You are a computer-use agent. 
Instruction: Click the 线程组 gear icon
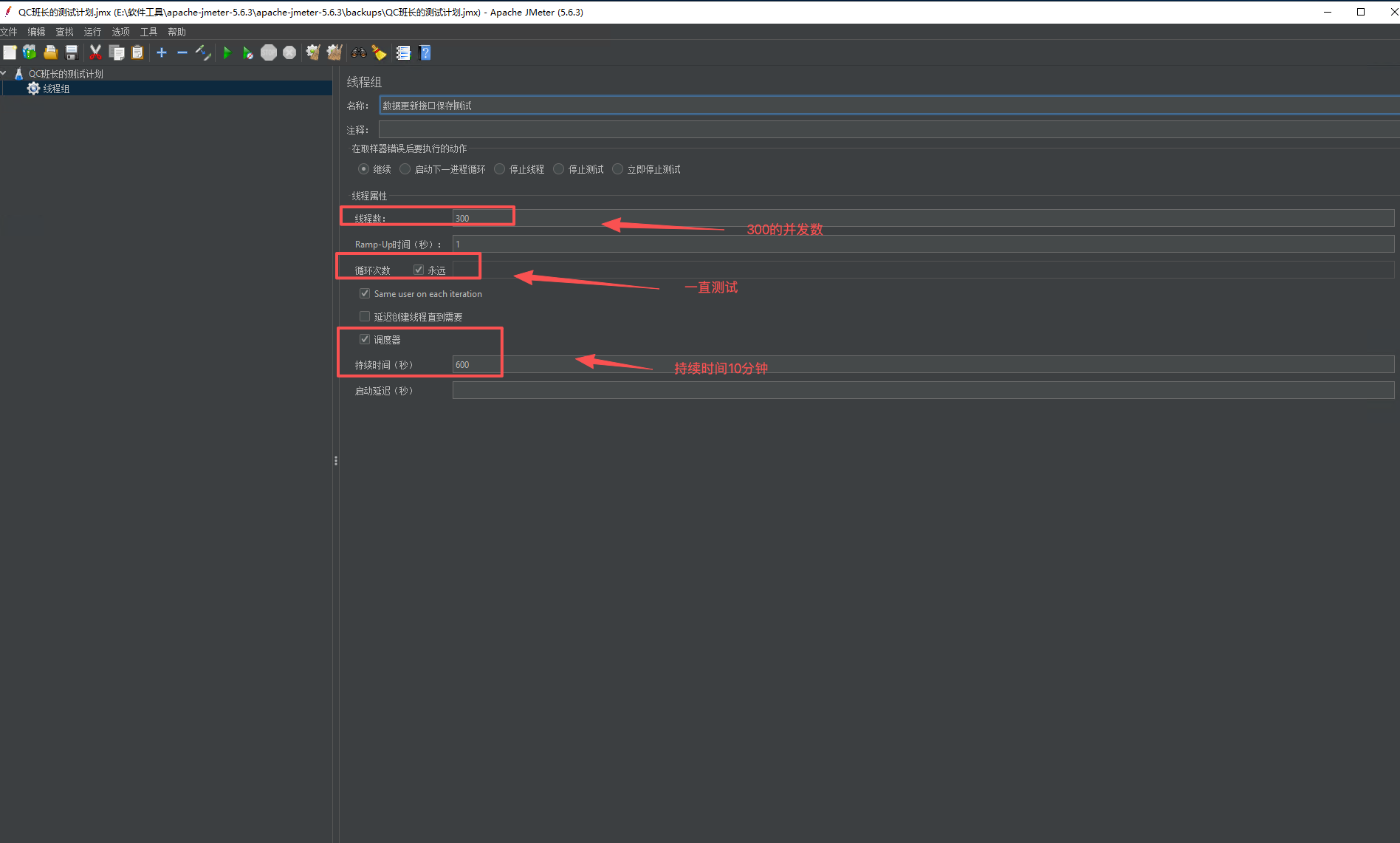click(x=33, y=88)
